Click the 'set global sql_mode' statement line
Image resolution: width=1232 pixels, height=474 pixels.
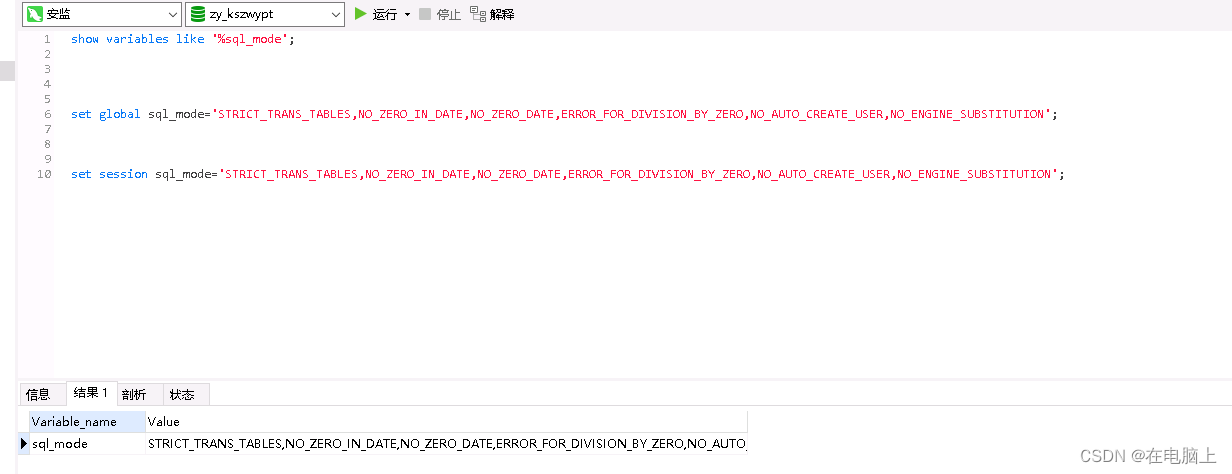[564, 114]
